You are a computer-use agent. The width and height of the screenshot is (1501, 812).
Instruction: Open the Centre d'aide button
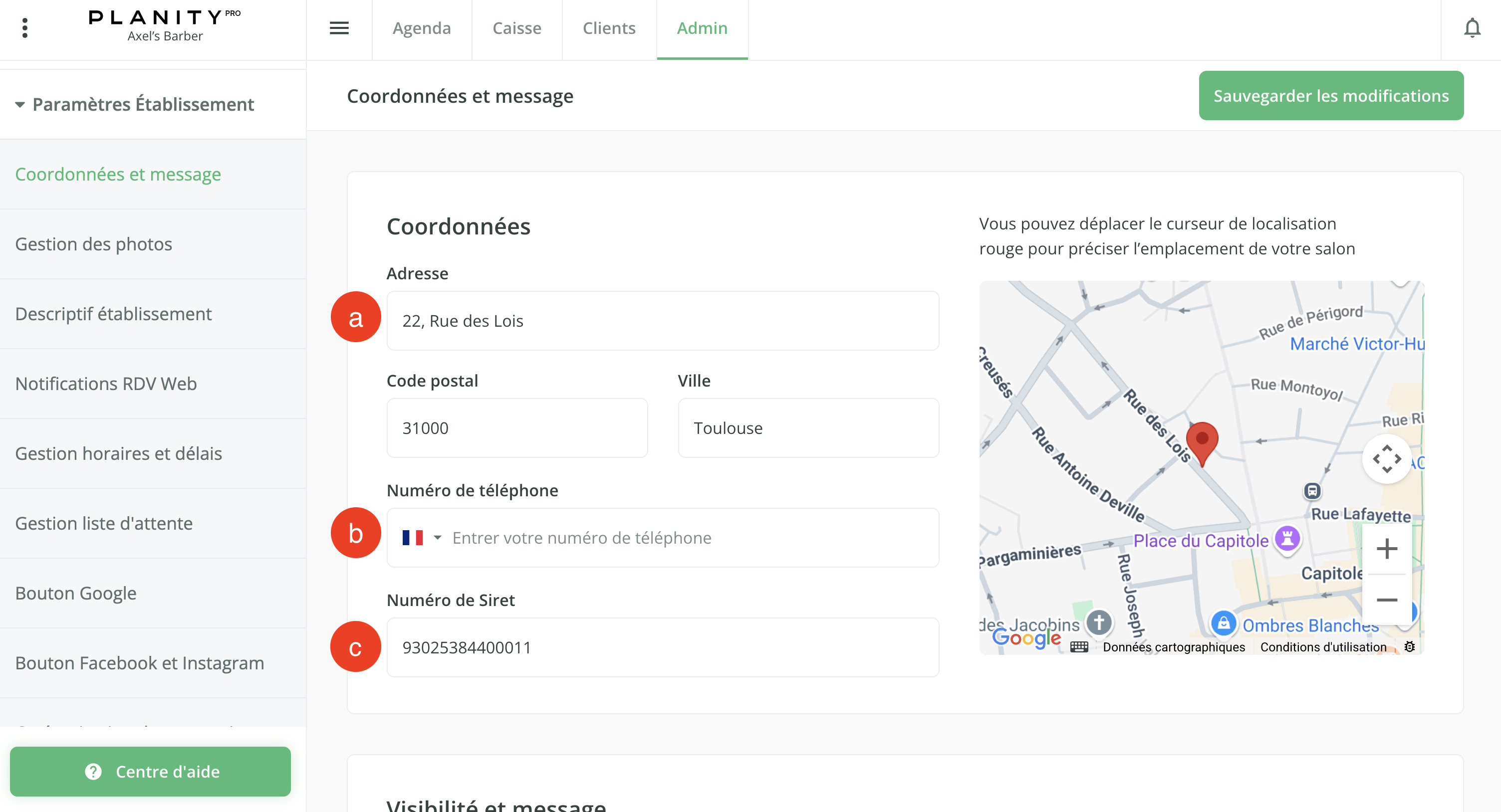[150, 771]
